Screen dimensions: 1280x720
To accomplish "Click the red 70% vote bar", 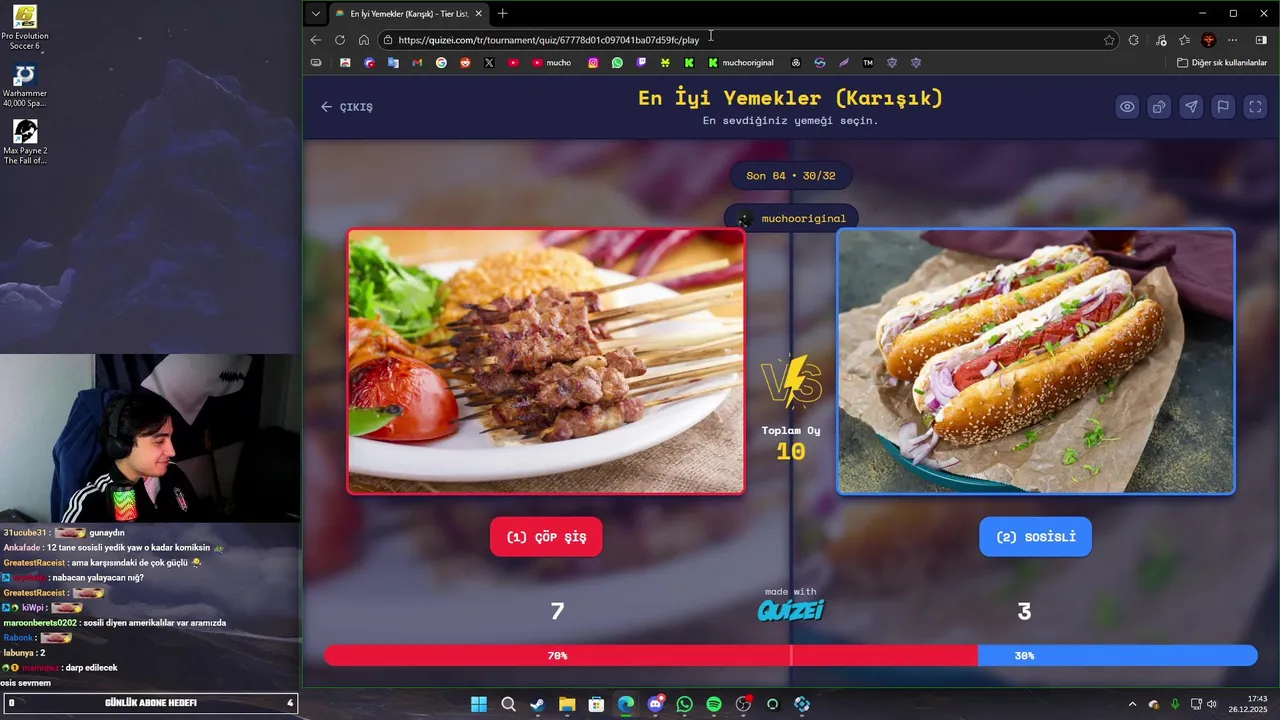I will pyautogui.click(x=651, y=656).
